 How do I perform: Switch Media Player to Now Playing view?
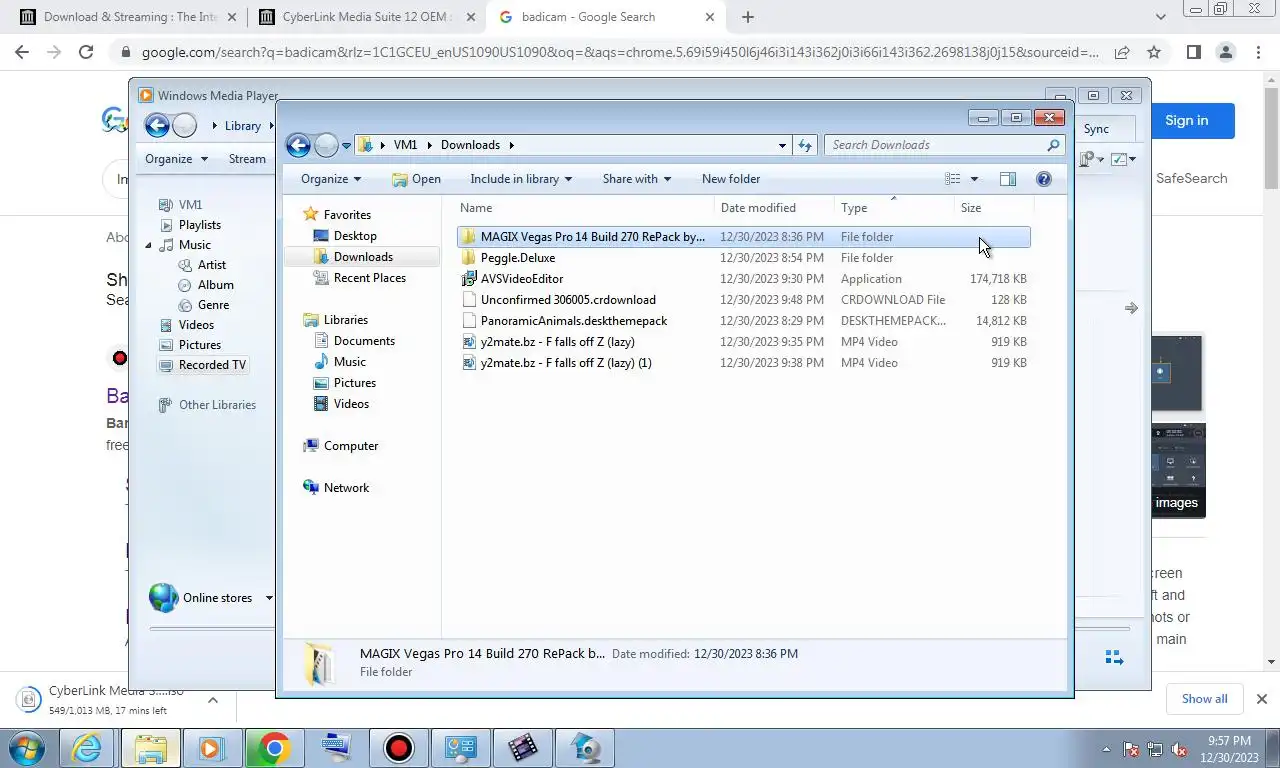pos(1114,658)
